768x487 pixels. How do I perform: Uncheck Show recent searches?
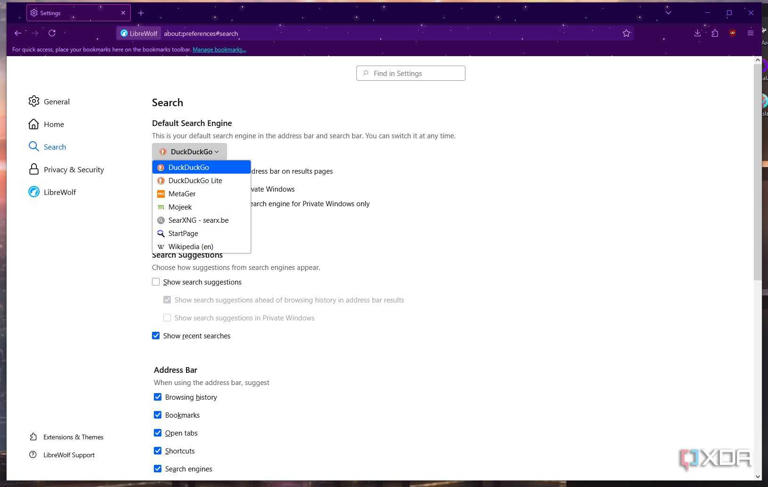tap(156, 335)
